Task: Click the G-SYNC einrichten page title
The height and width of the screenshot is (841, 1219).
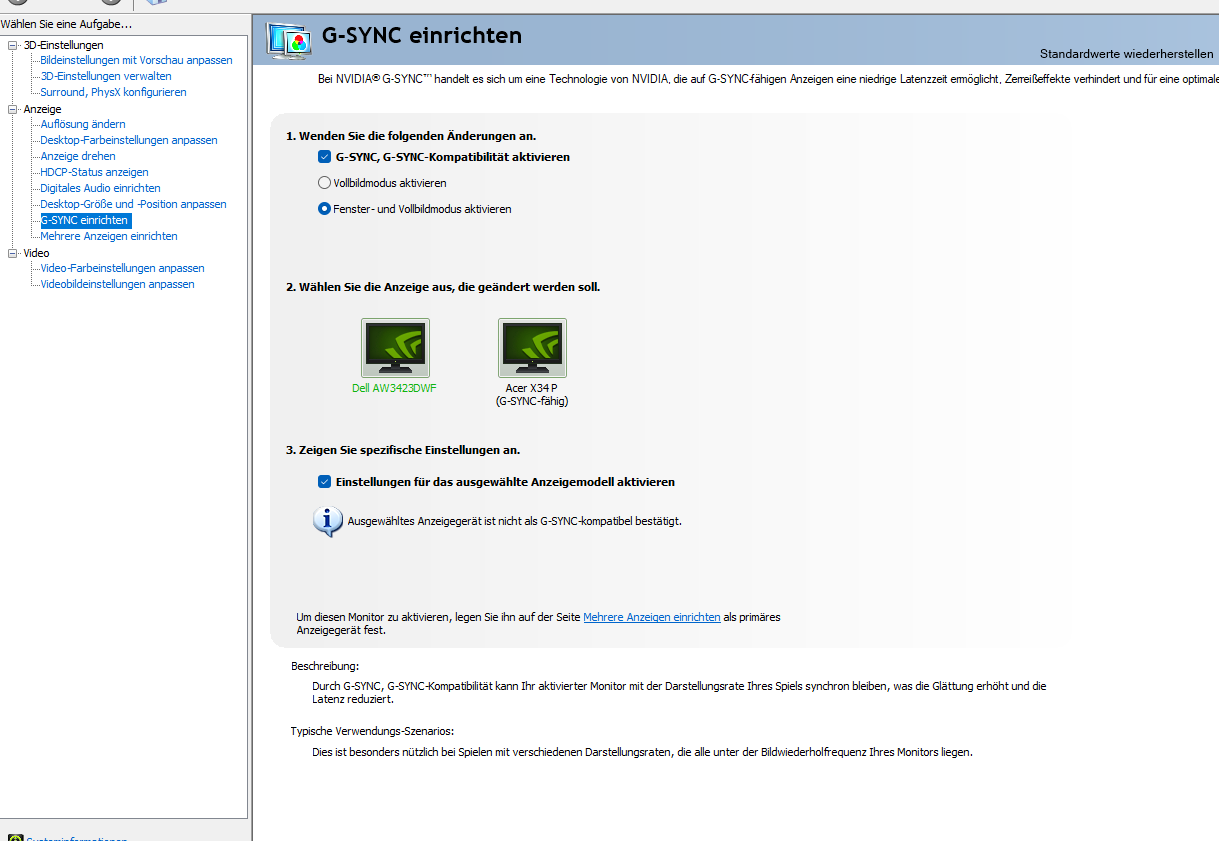Action: [x=422, y=36]
